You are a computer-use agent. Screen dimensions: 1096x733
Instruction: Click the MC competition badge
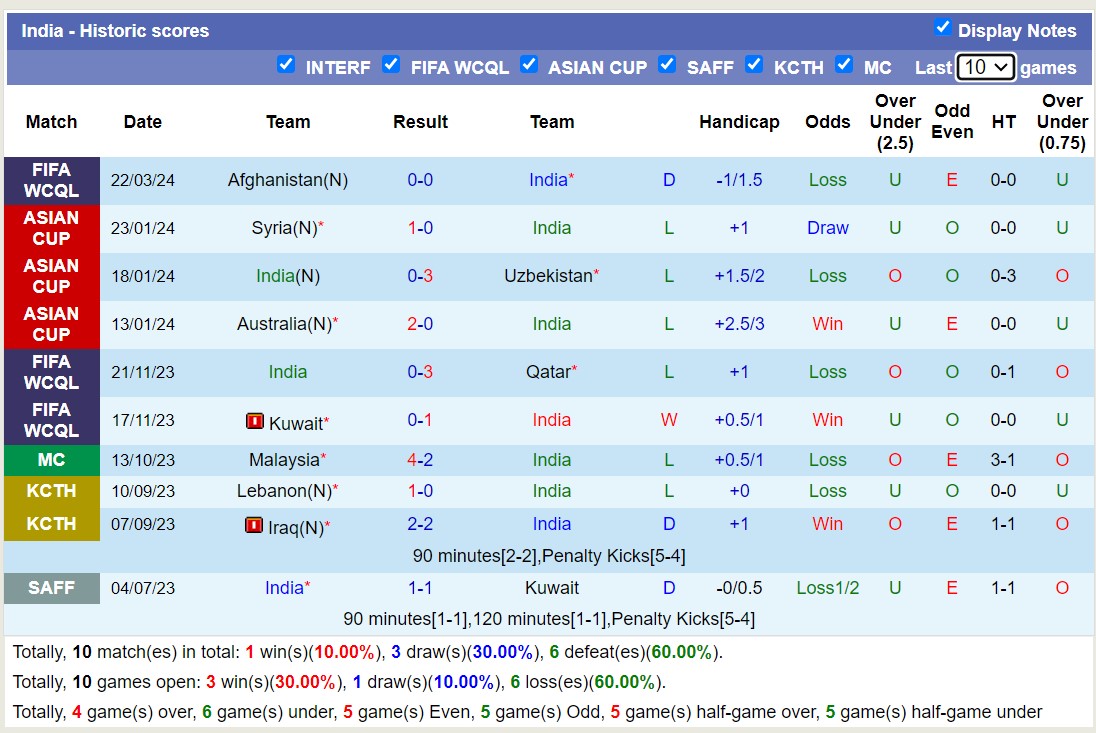click(x=52, y=460)
